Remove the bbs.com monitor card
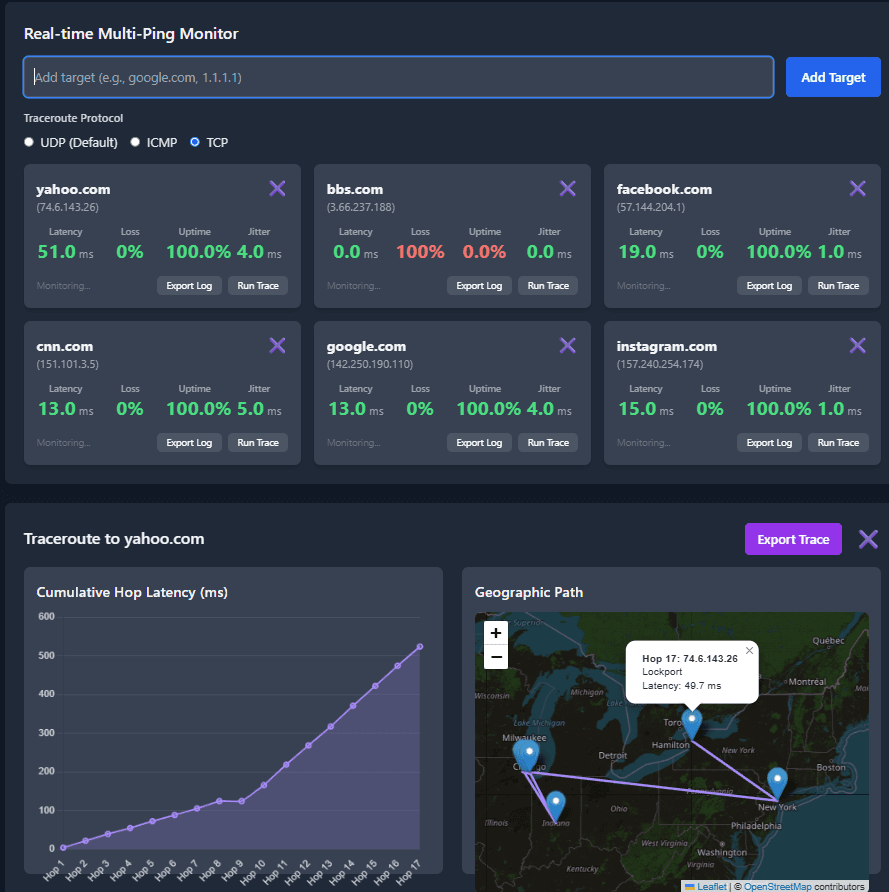This screenshot has width=889, height=892. [567, 188]
